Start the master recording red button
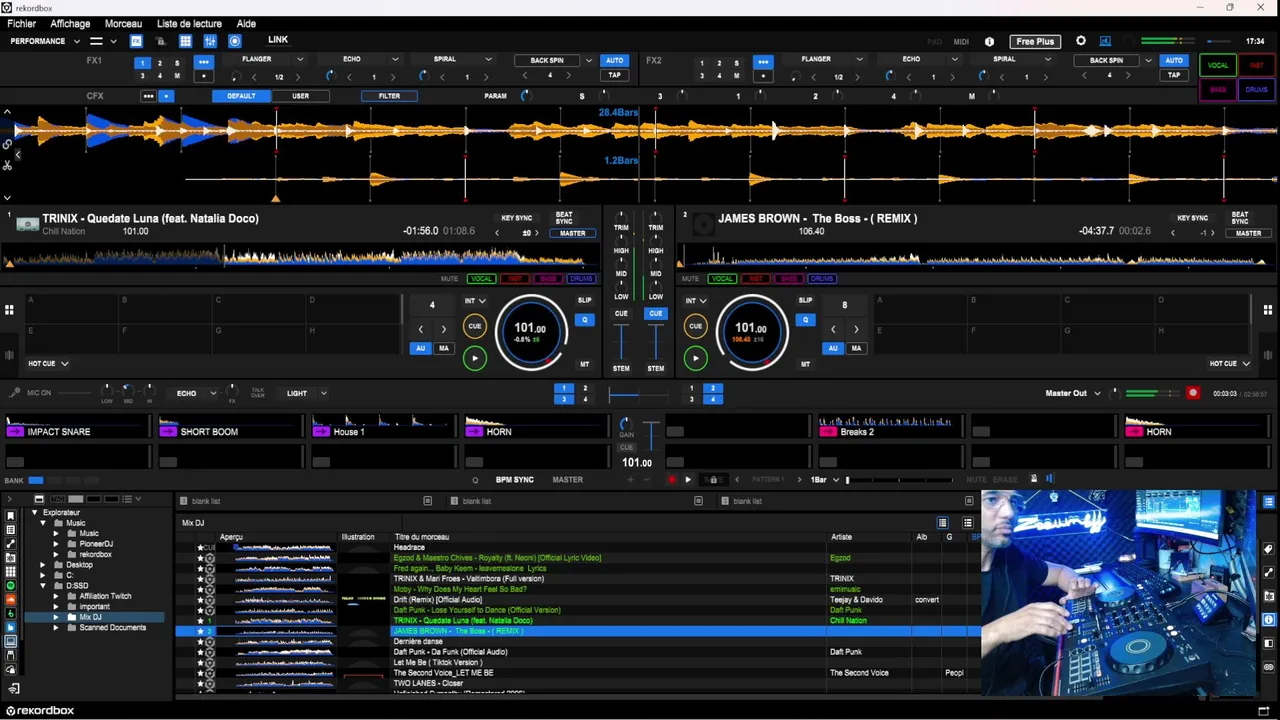The height and width of the screenshot is (720, 1280). pos(1193,393)
